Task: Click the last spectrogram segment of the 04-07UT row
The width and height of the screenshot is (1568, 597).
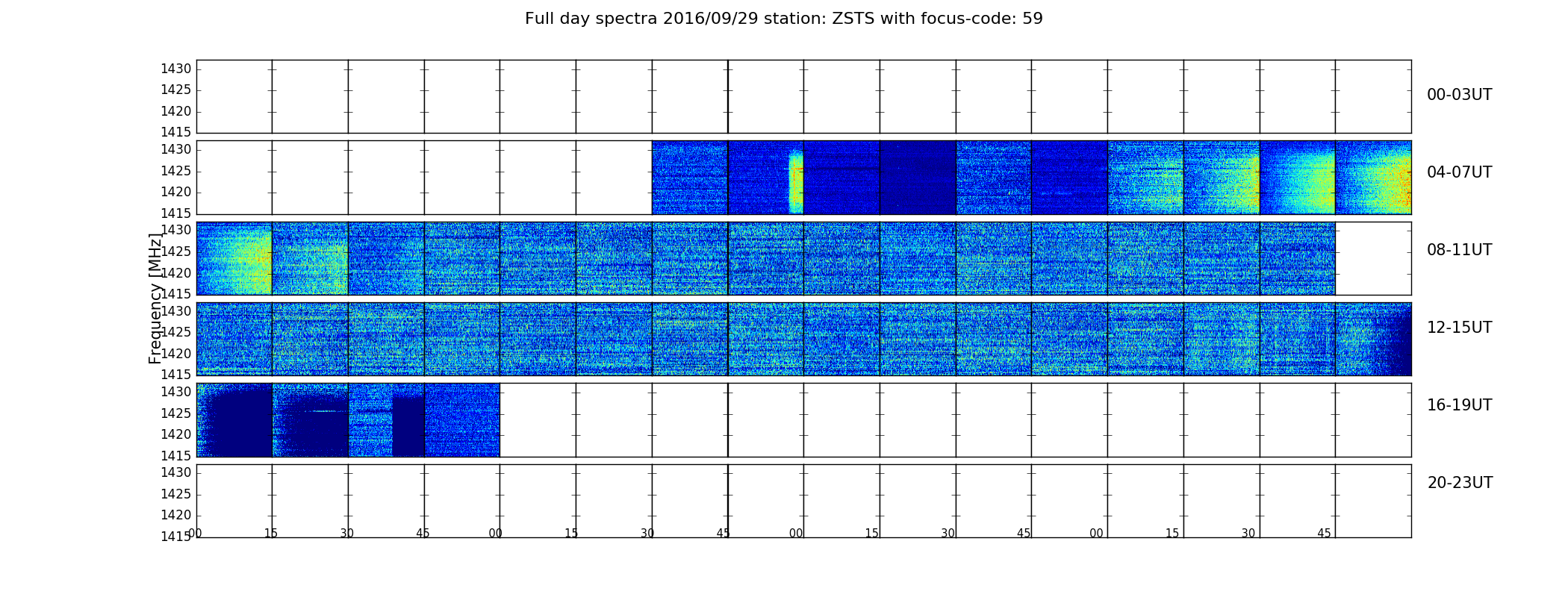Action: [1373, 178]
